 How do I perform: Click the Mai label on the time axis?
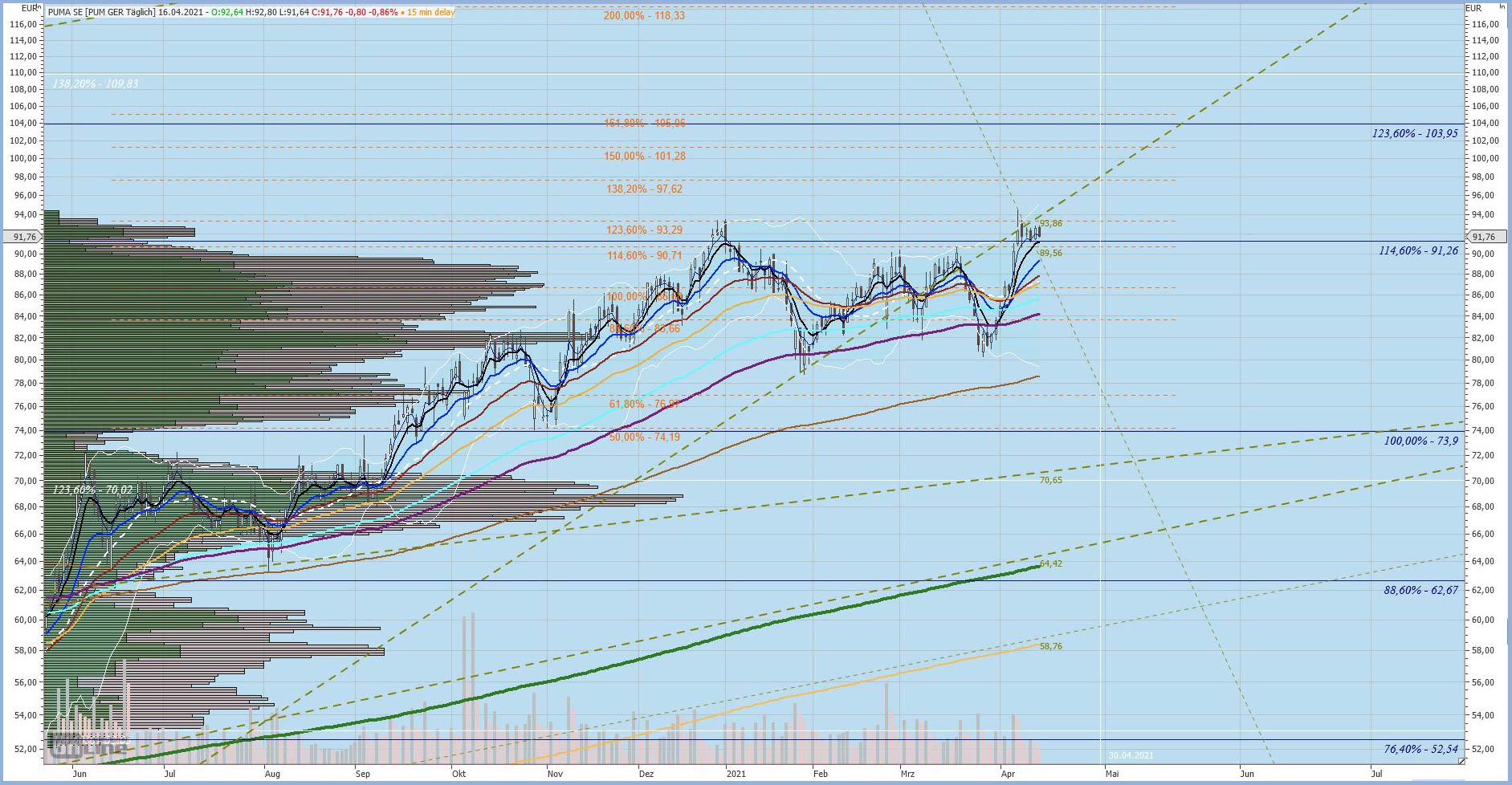tap(1112, 774)
